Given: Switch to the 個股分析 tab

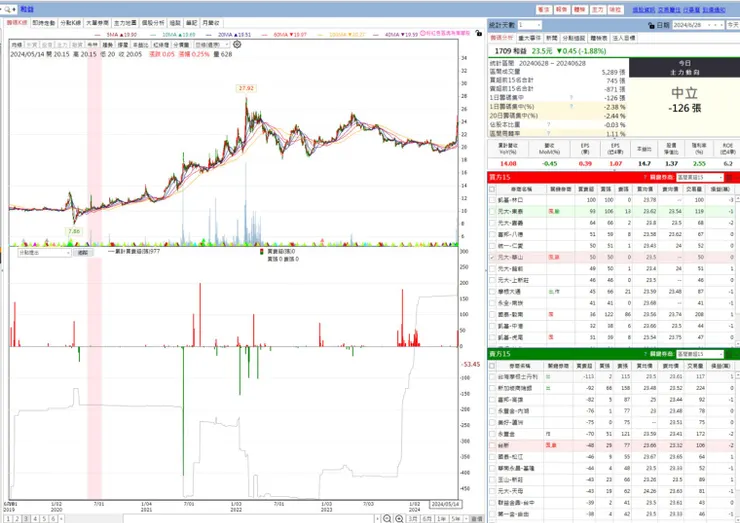Looking at the screenshot, I should point(153,23).
